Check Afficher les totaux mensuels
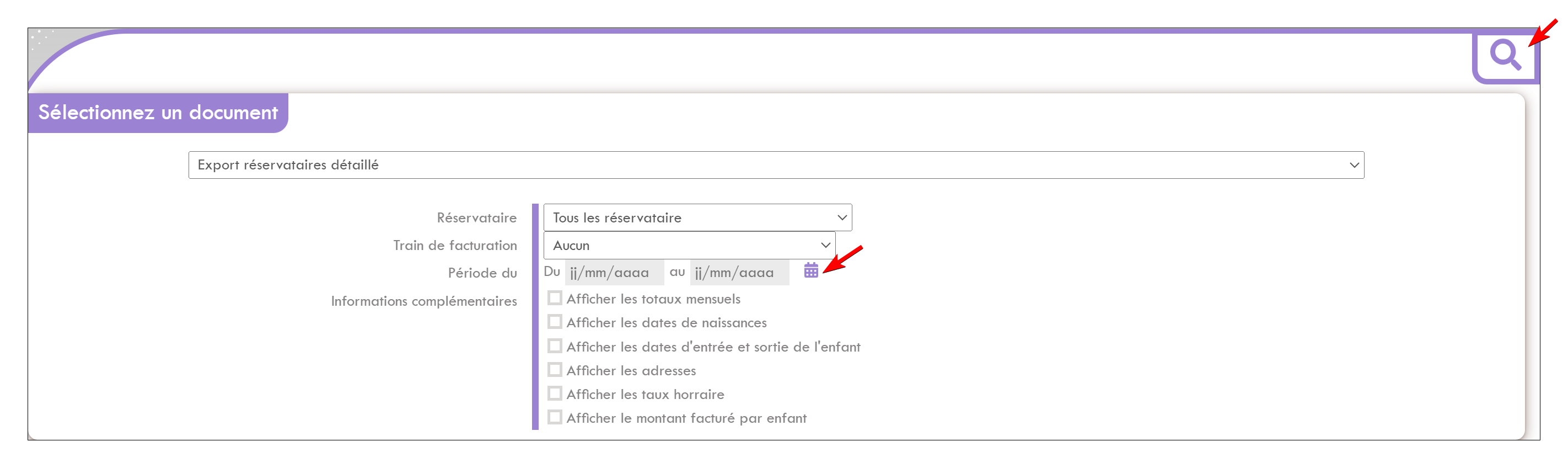Screen dimensions: 1568x468 click(x=555, y=298)
